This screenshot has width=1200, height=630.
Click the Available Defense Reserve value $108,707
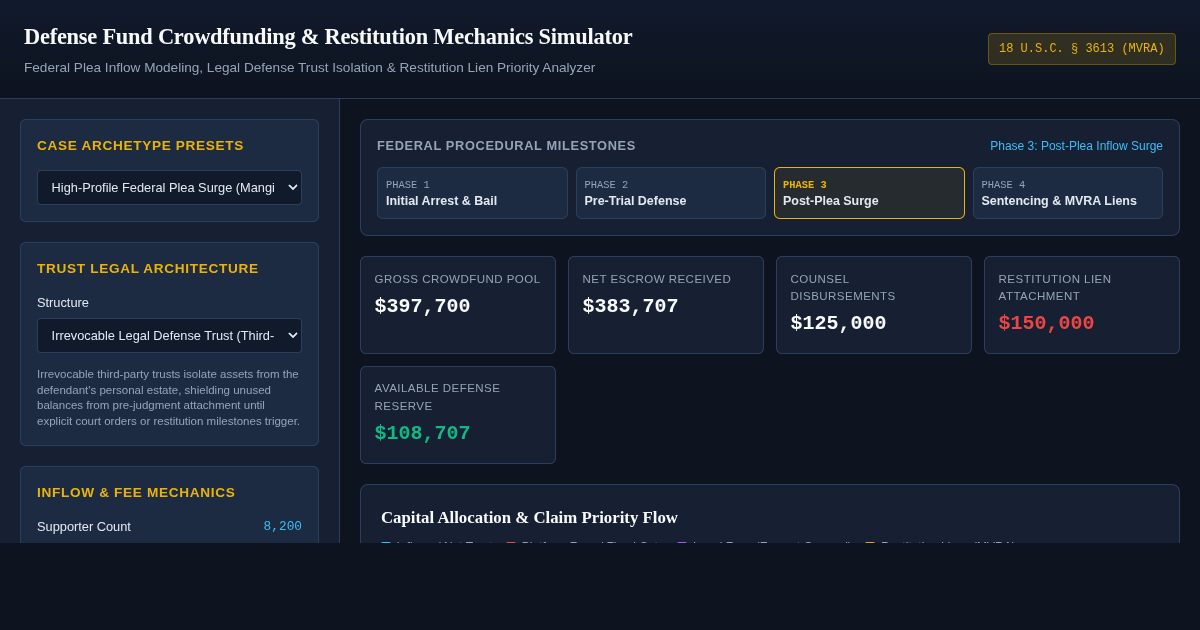point(422,433)
